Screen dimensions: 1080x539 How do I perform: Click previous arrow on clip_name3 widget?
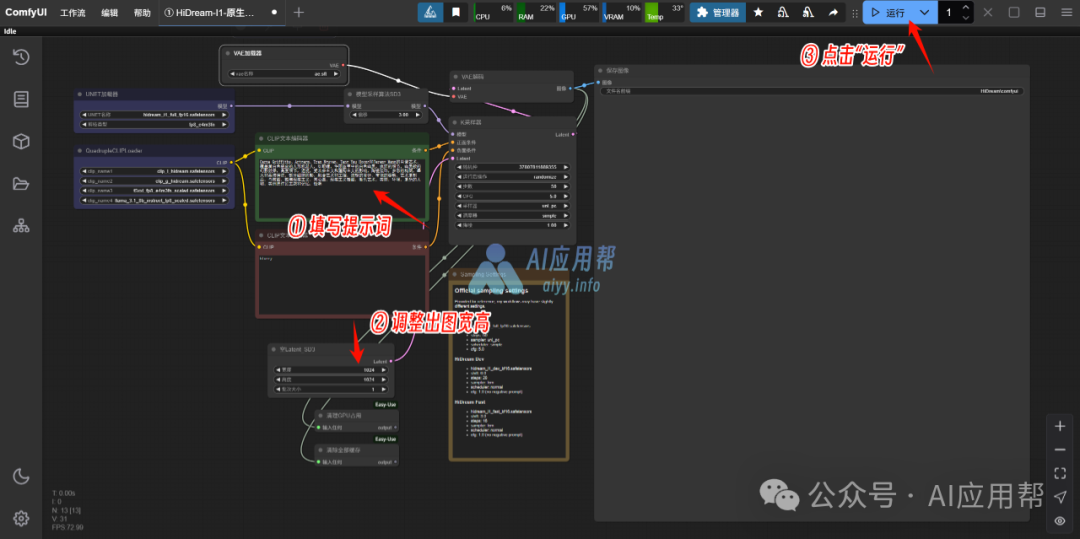85,191
